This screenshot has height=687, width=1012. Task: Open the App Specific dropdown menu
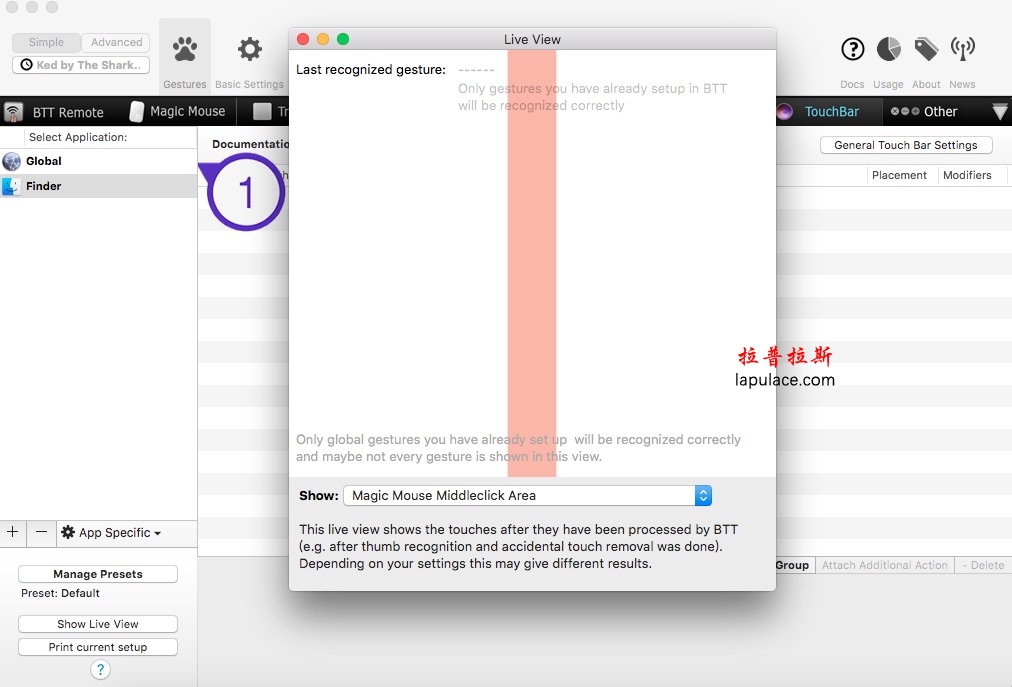112,533
